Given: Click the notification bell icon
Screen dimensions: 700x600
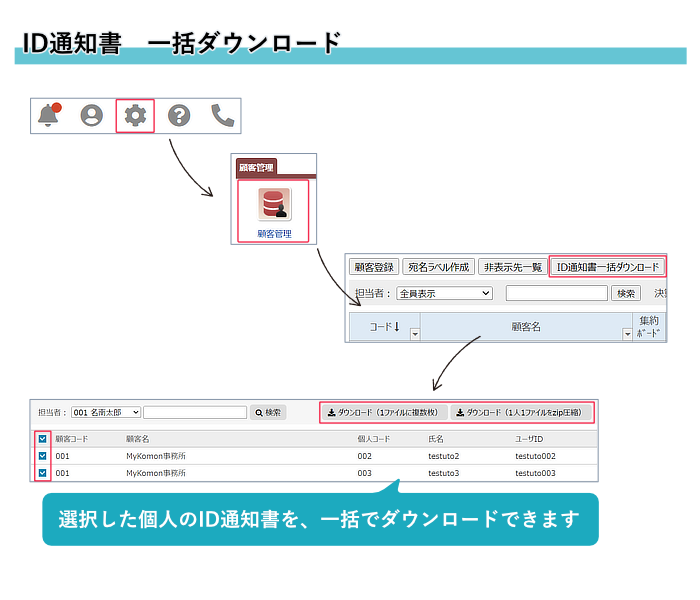Looking at the screenshot, I should [x=48, y=116].
